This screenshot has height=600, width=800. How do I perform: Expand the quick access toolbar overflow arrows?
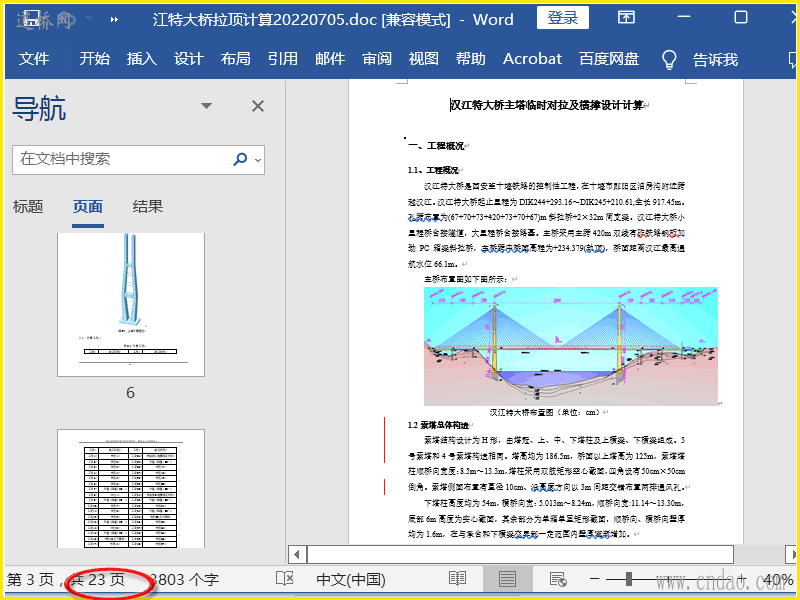click(x=114, y=19)
